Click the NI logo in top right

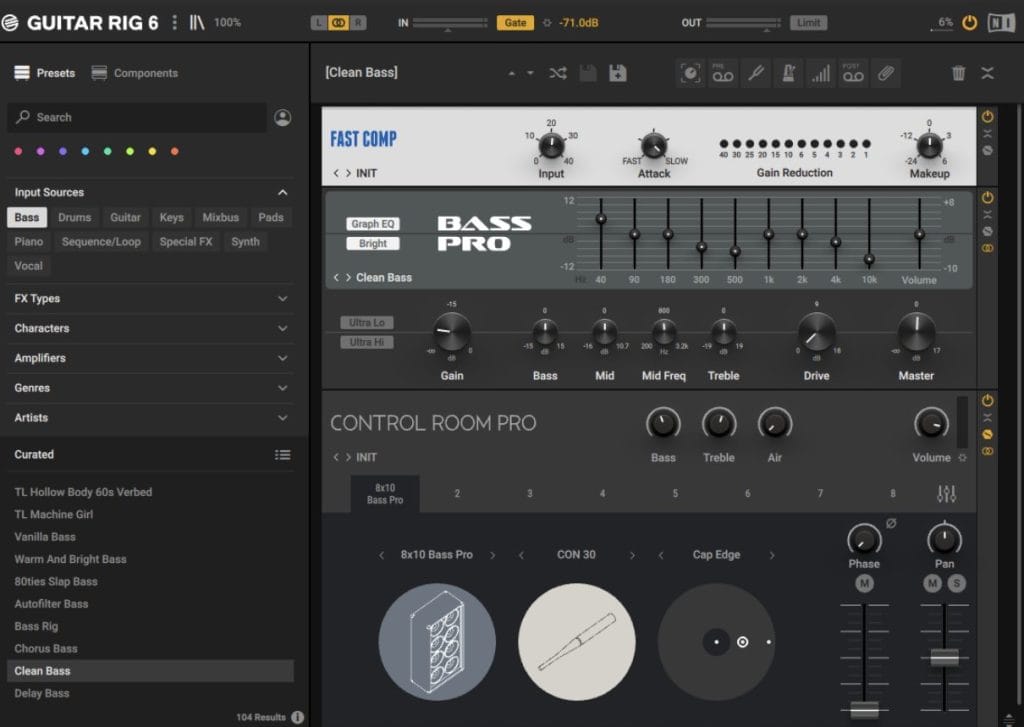click(1001, 23)
